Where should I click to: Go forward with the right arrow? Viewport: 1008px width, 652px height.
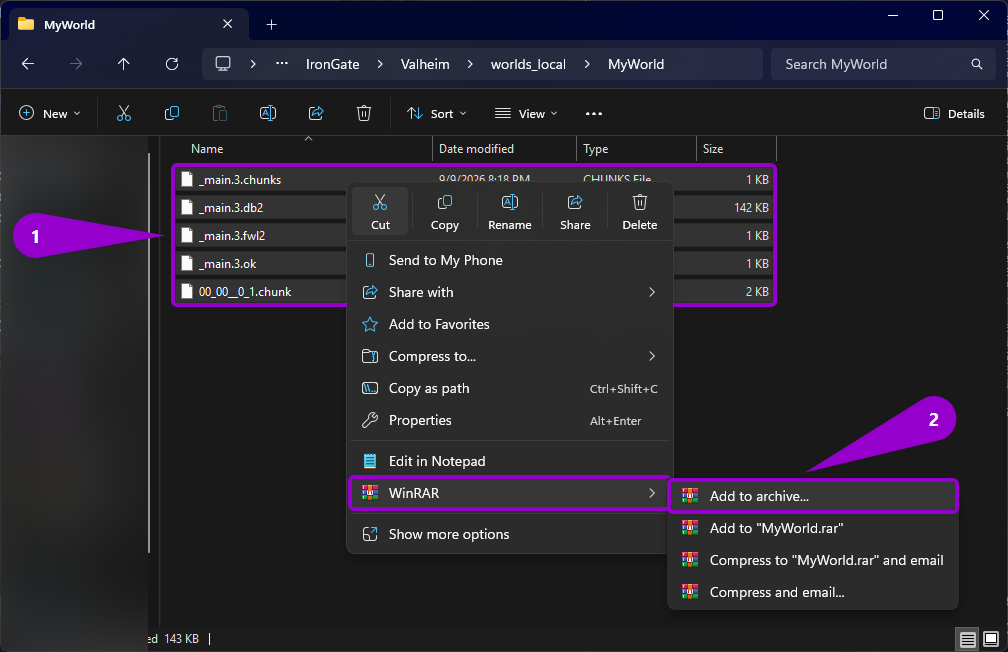click(x=76, y=64)
